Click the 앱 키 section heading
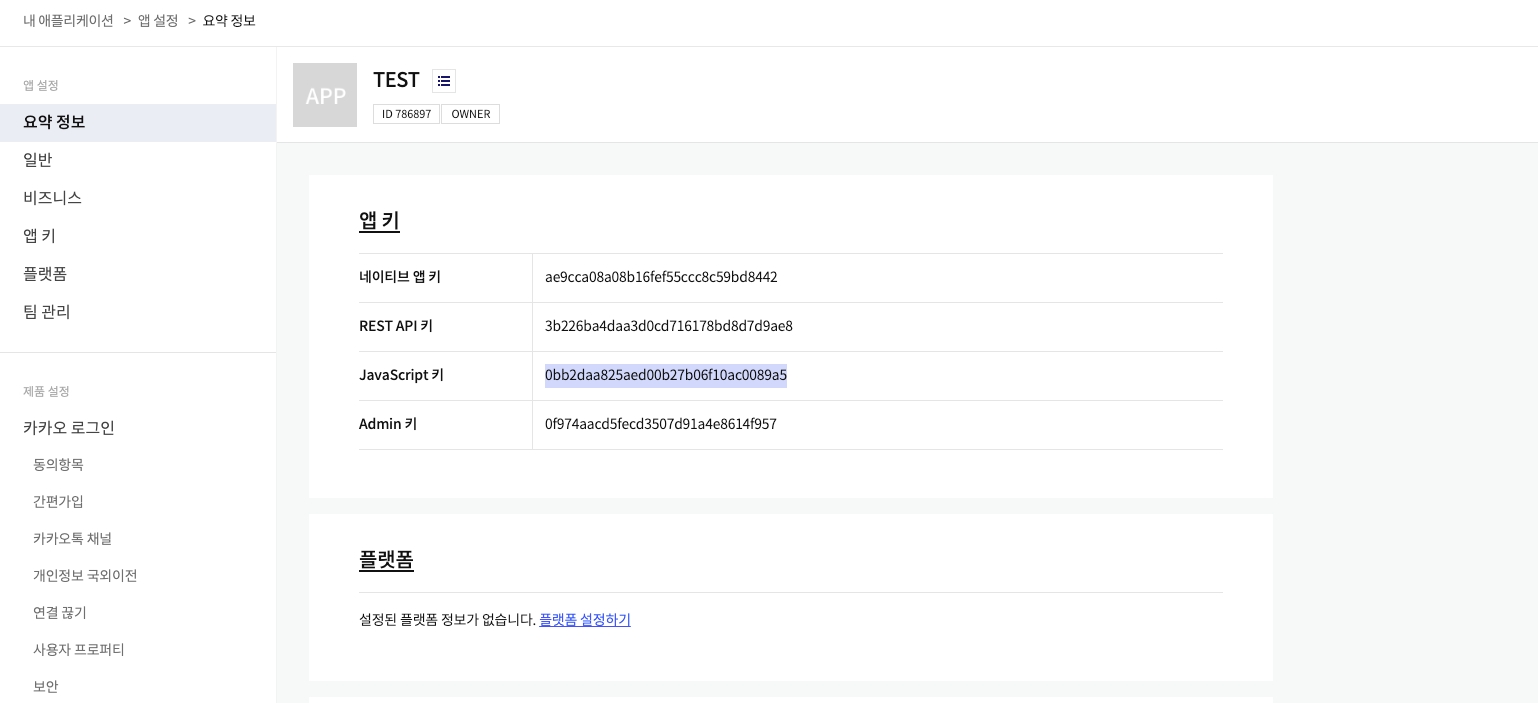 pyautogui.click(x=379, y=221)
